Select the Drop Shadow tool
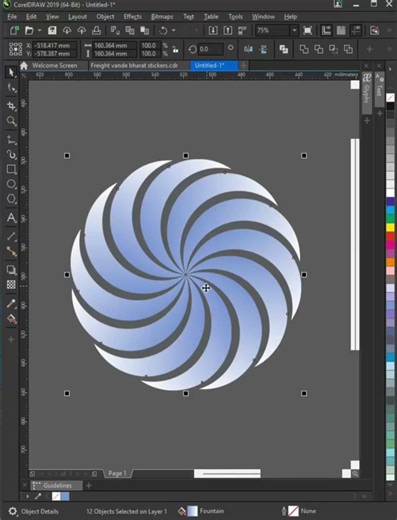This screenshot has height=520, width=397. (11, 270)
